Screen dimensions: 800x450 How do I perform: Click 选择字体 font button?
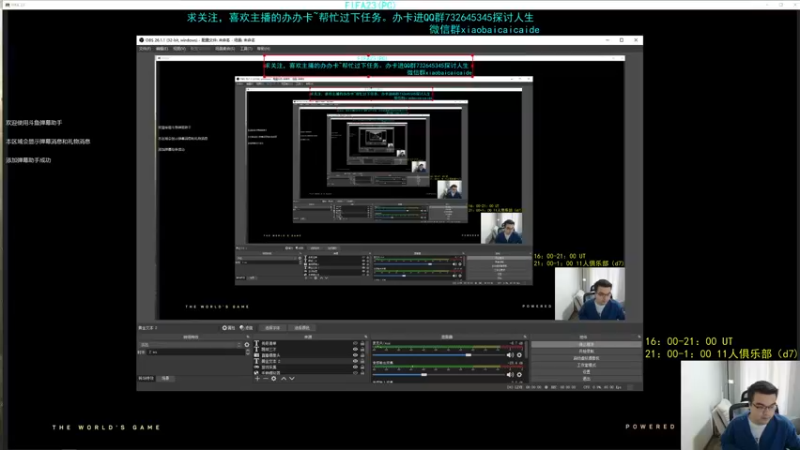272,328
